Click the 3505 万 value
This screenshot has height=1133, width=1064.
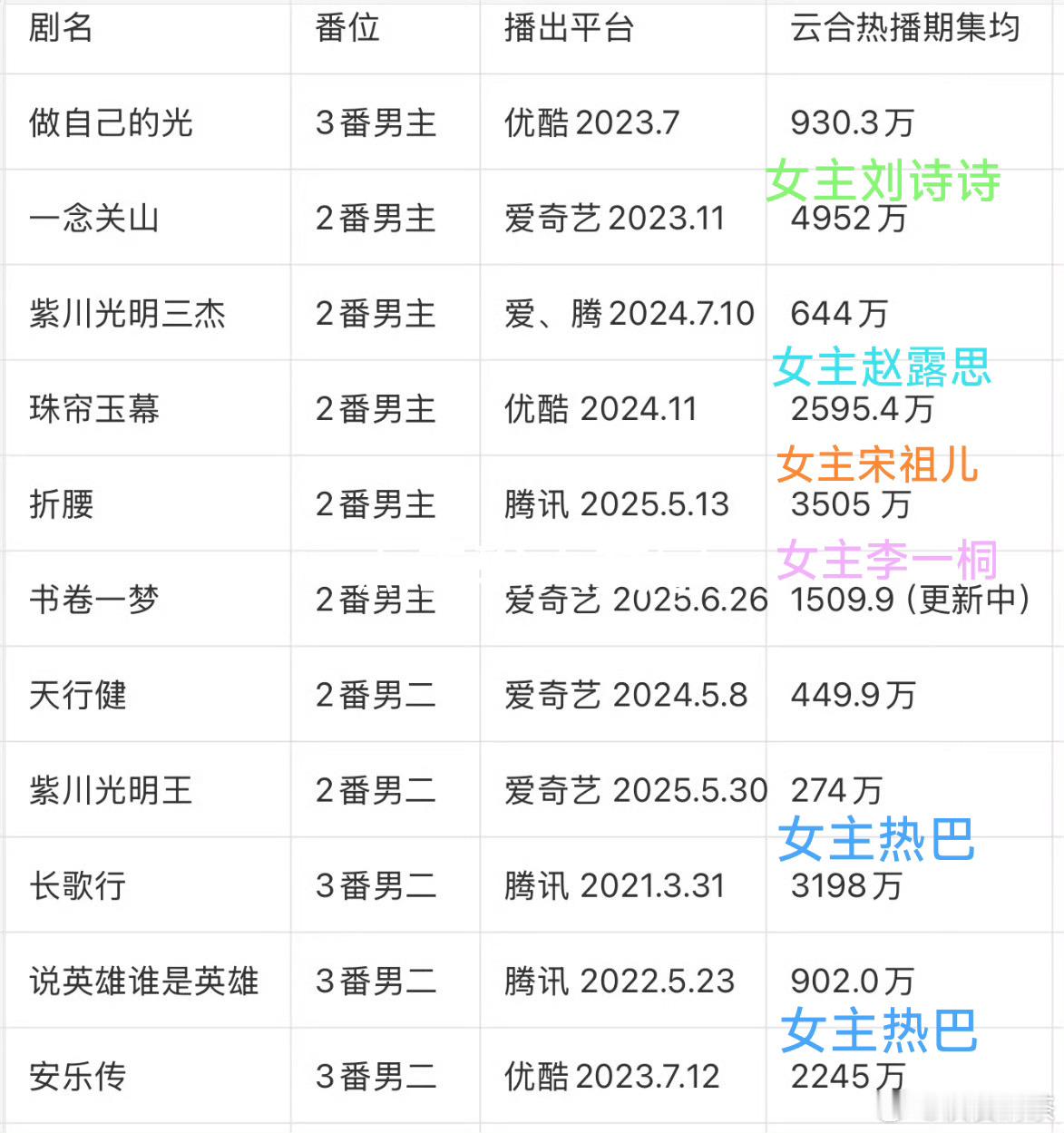(x=851, y=504)
